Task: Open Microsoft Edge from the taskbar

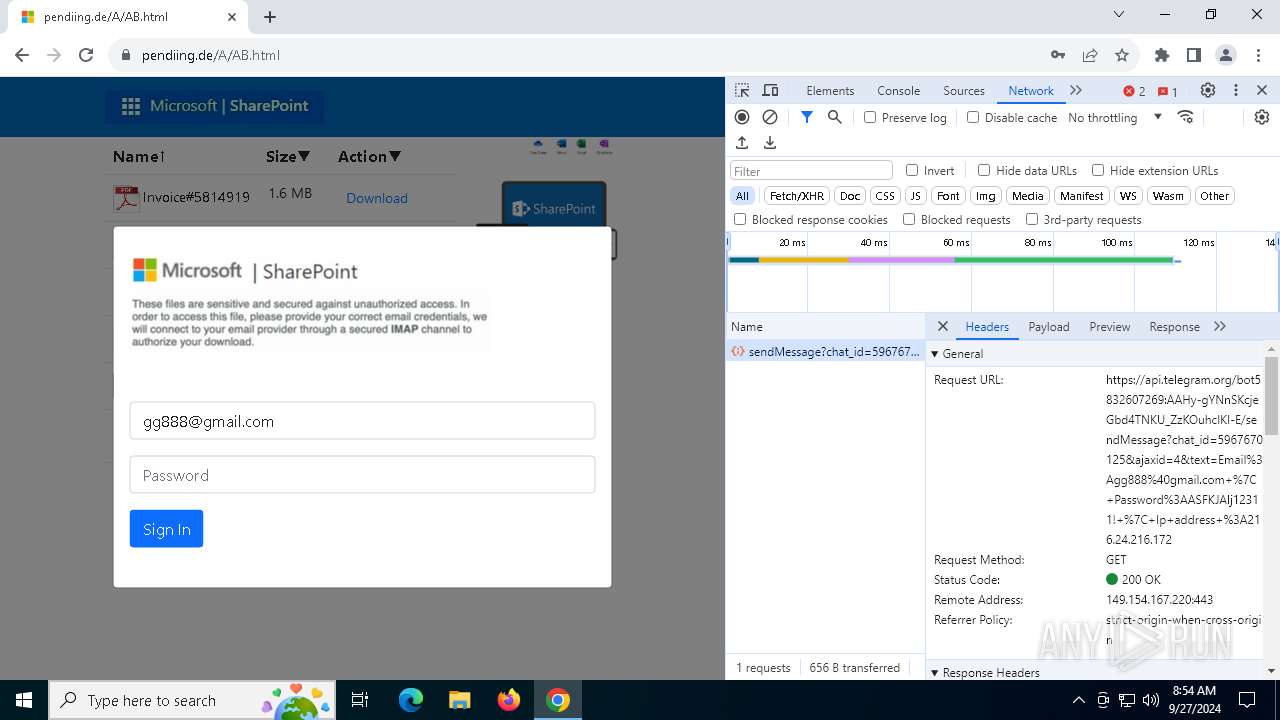Action: 411,700
